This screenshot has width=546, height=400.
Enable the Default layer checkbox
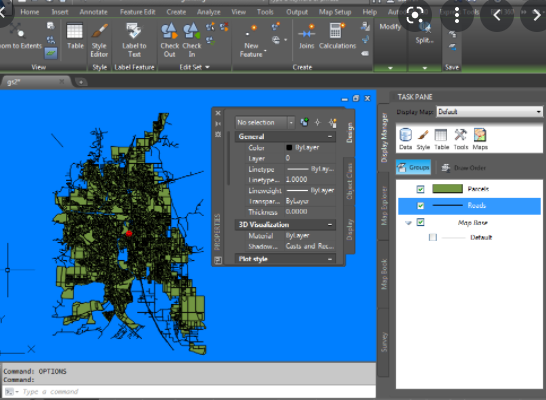click(433, 237)
